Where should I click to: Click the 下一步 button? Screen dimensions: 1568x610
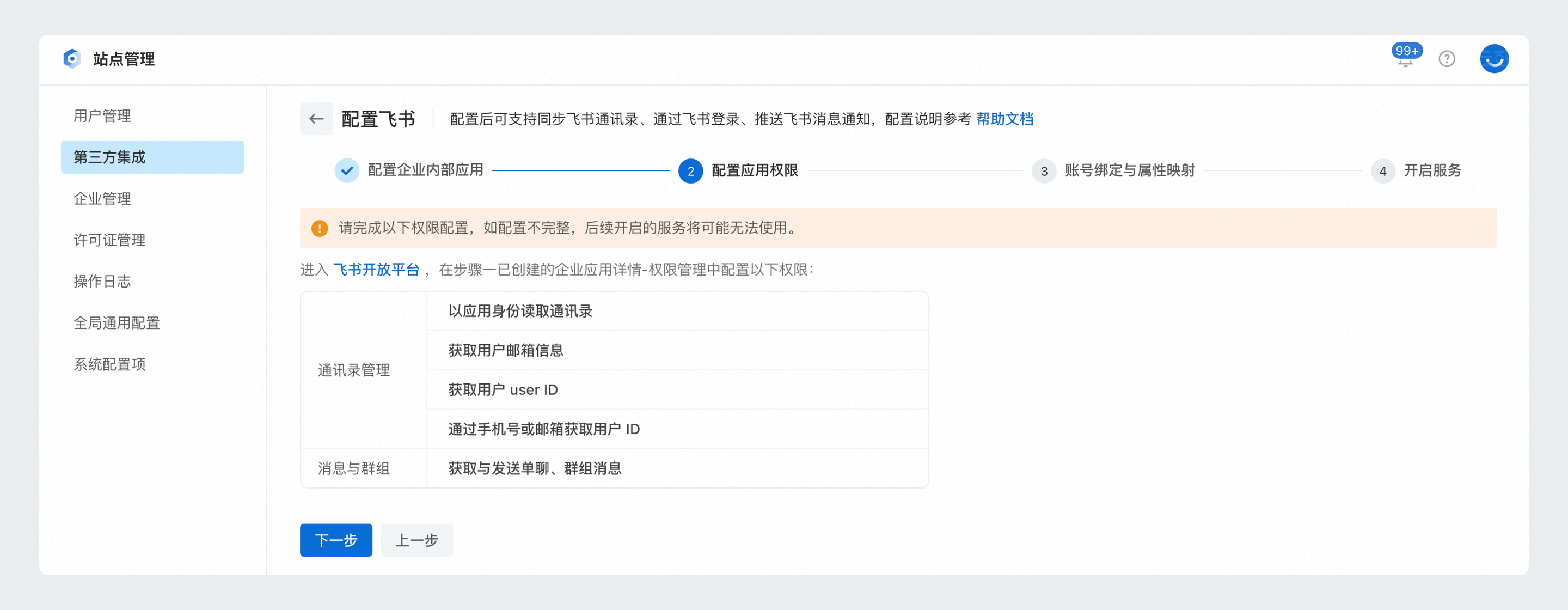336,540
